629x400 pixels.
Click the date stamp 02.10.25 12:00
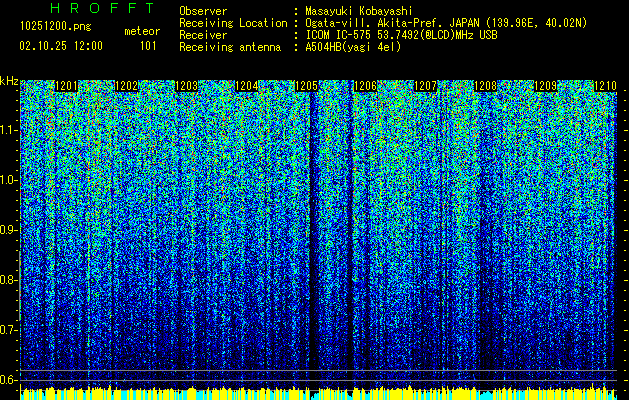[61, 46]
